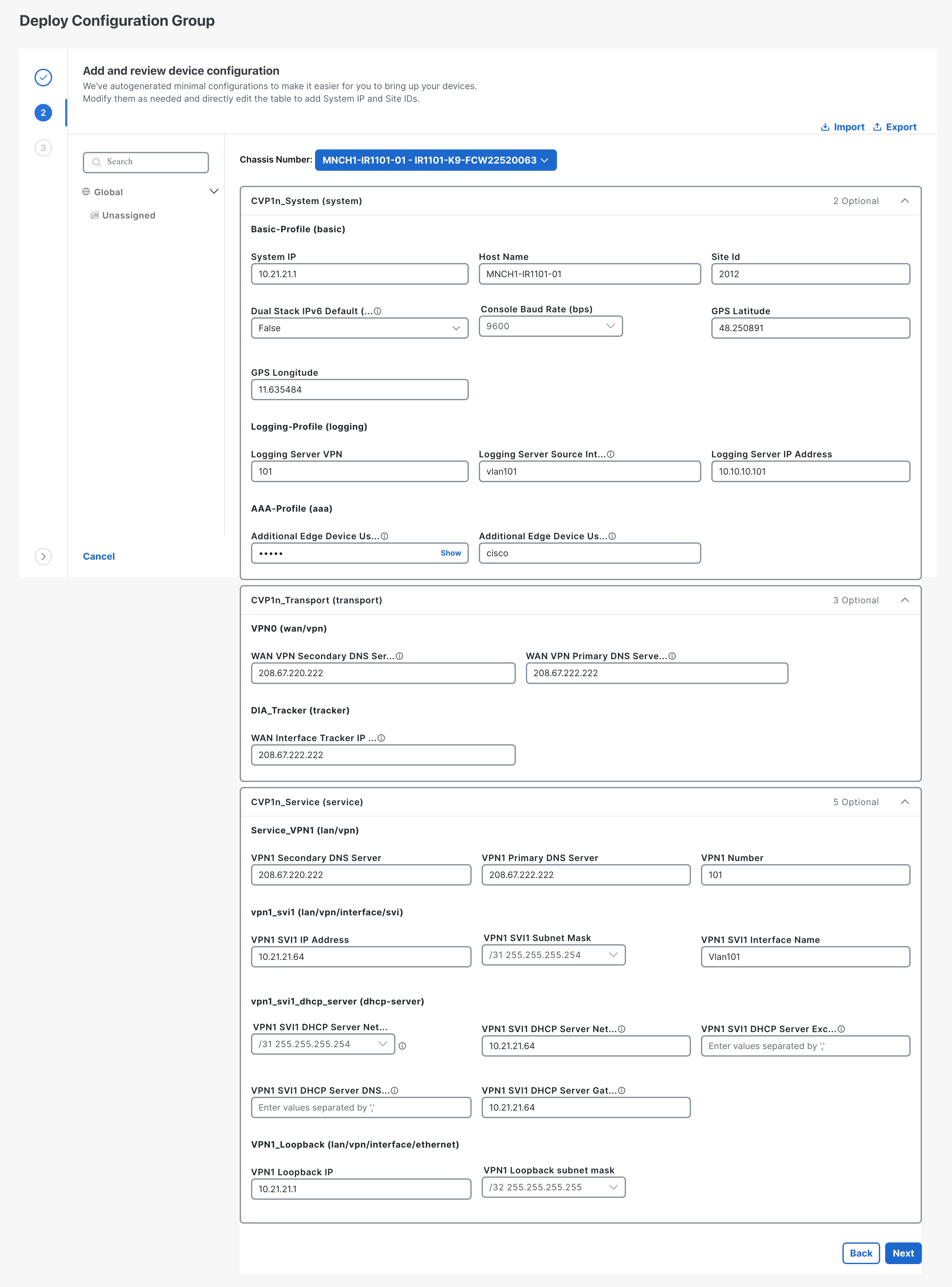Open info icon for Dual Stack IPv6 Default
Image resolution: width=952 pixels, height=1287 pixels.
[x=377, y=311]
